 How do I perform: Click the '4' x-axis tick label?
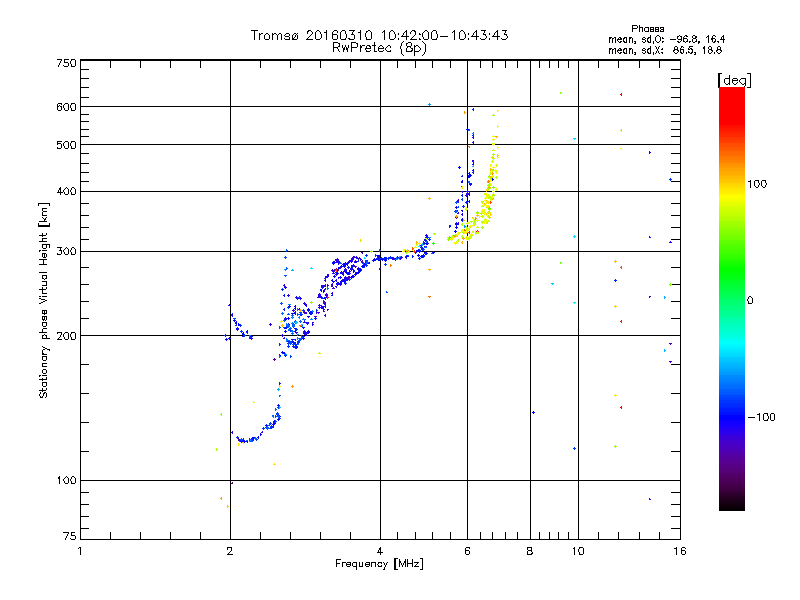point(380,551)
